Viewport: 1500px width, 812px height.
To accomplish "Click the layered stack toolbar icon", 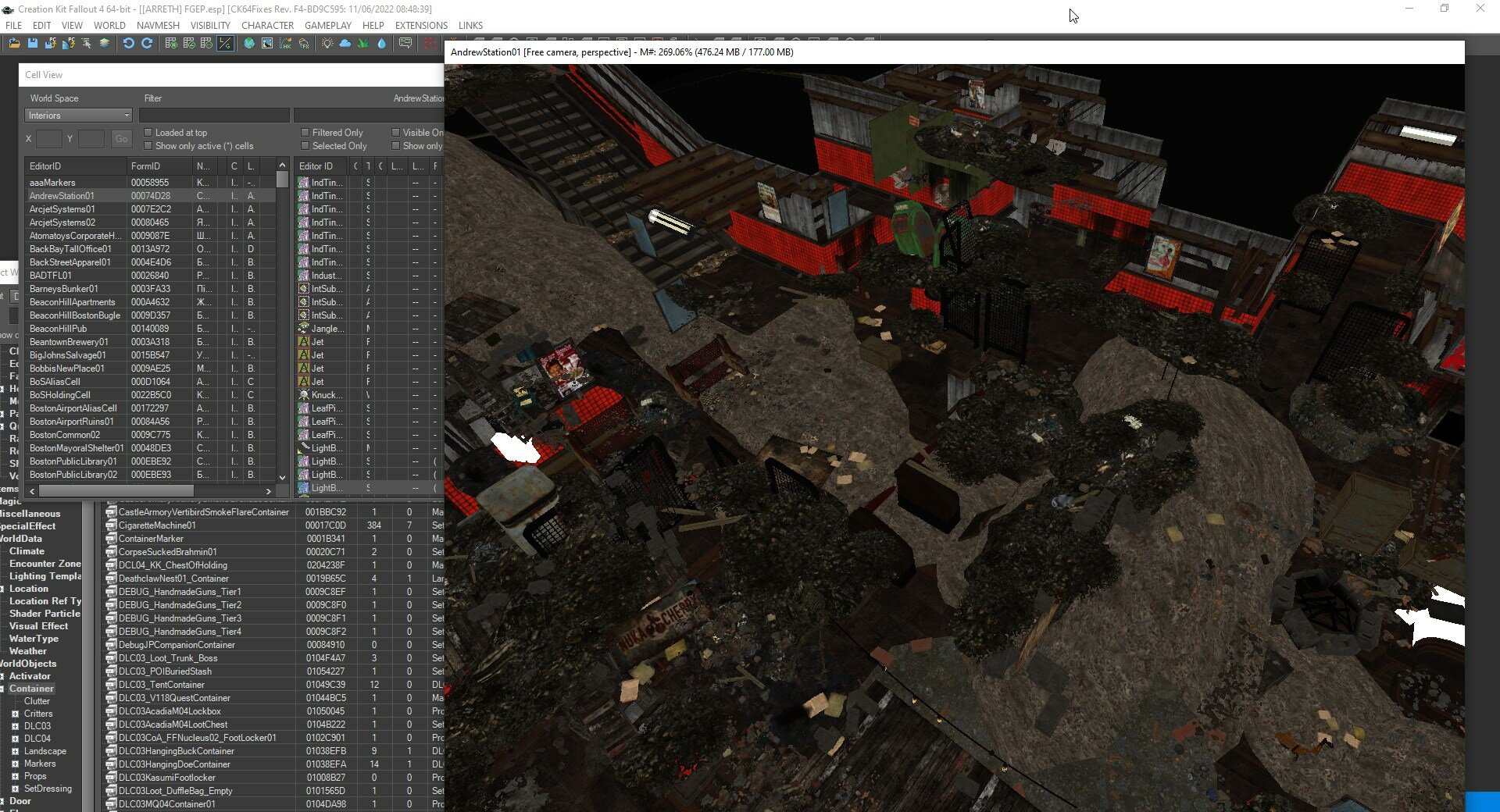I will (104, 44).
